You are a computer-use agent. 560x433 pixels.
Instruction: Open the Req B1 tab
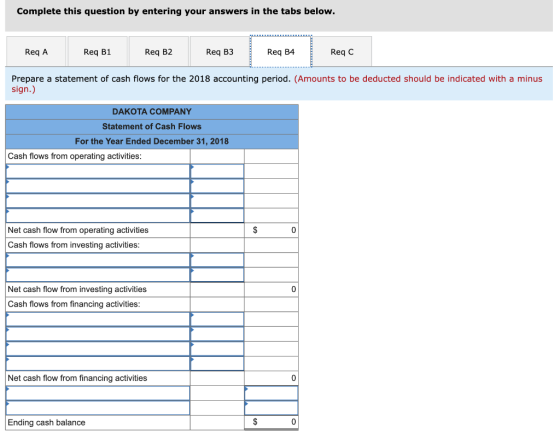point(98,51)
